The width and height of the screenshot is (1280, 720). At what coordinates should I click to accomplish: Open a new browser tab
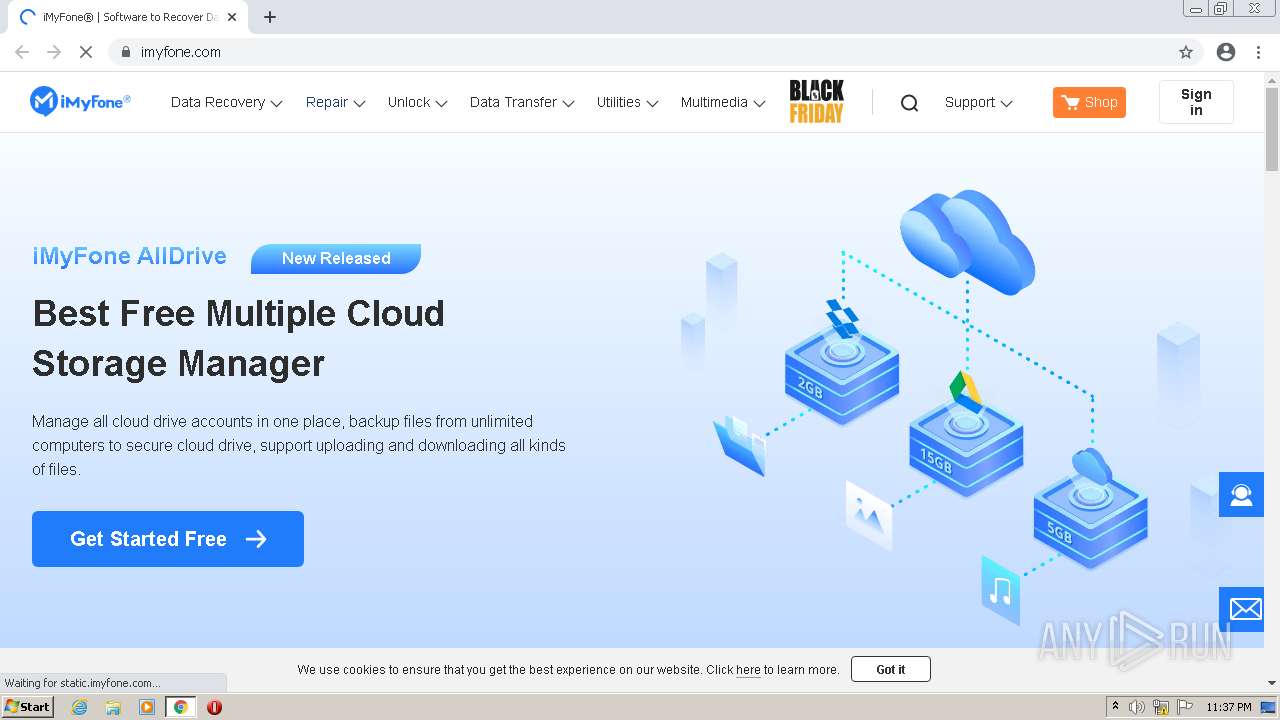coord(270,17)
